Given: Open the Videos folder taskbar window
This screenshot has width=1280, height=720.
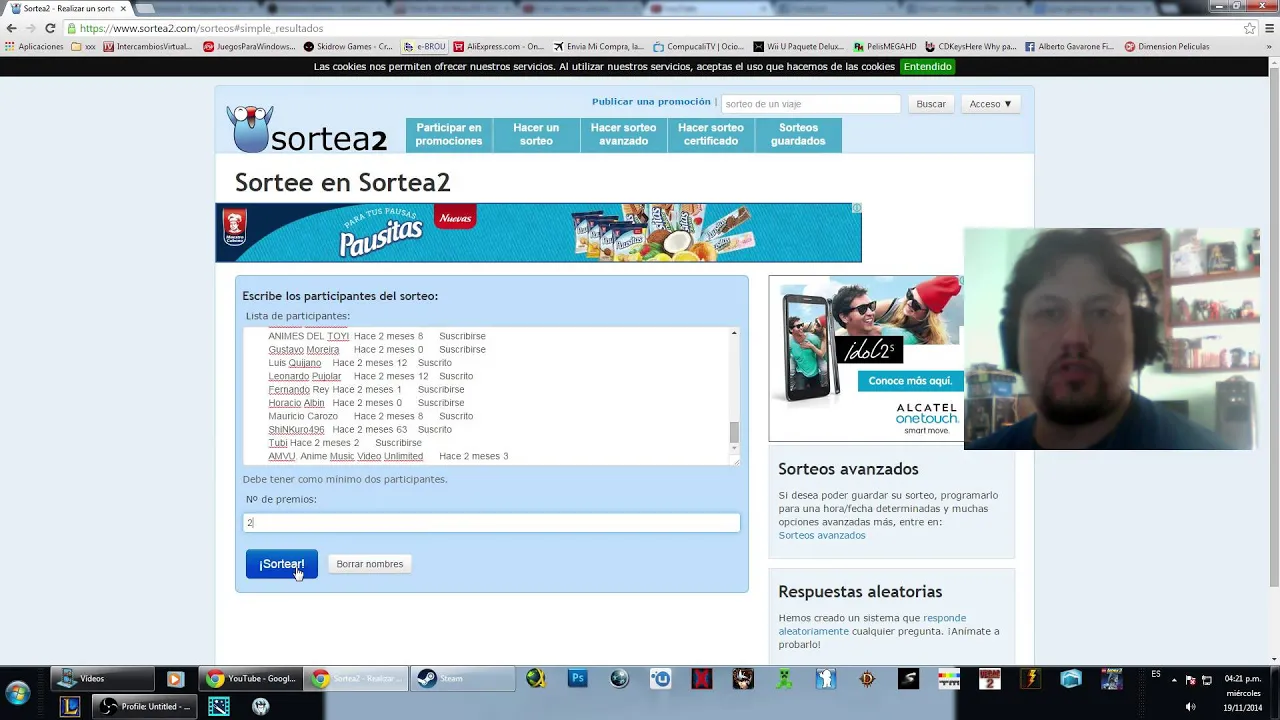Looking at the screenshot, I should 103,679.
